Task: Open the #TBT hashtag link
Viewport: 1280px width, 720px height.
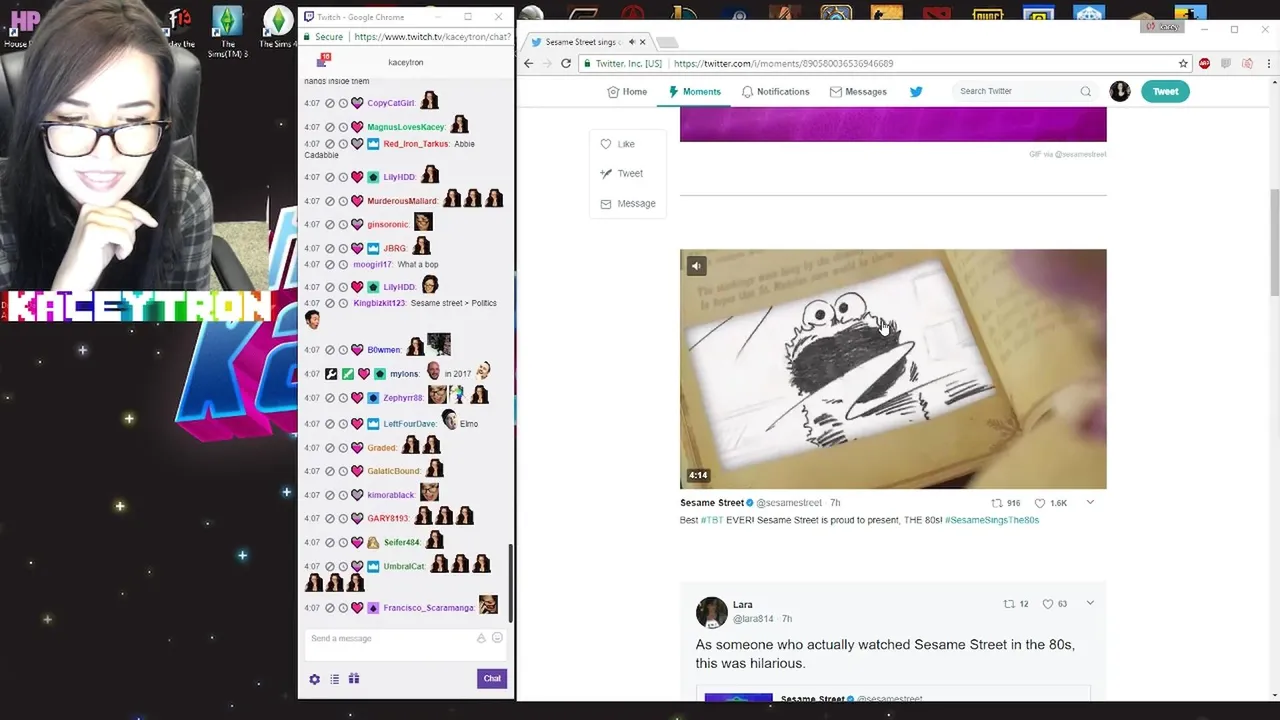Action: click(x=711, y=520)
